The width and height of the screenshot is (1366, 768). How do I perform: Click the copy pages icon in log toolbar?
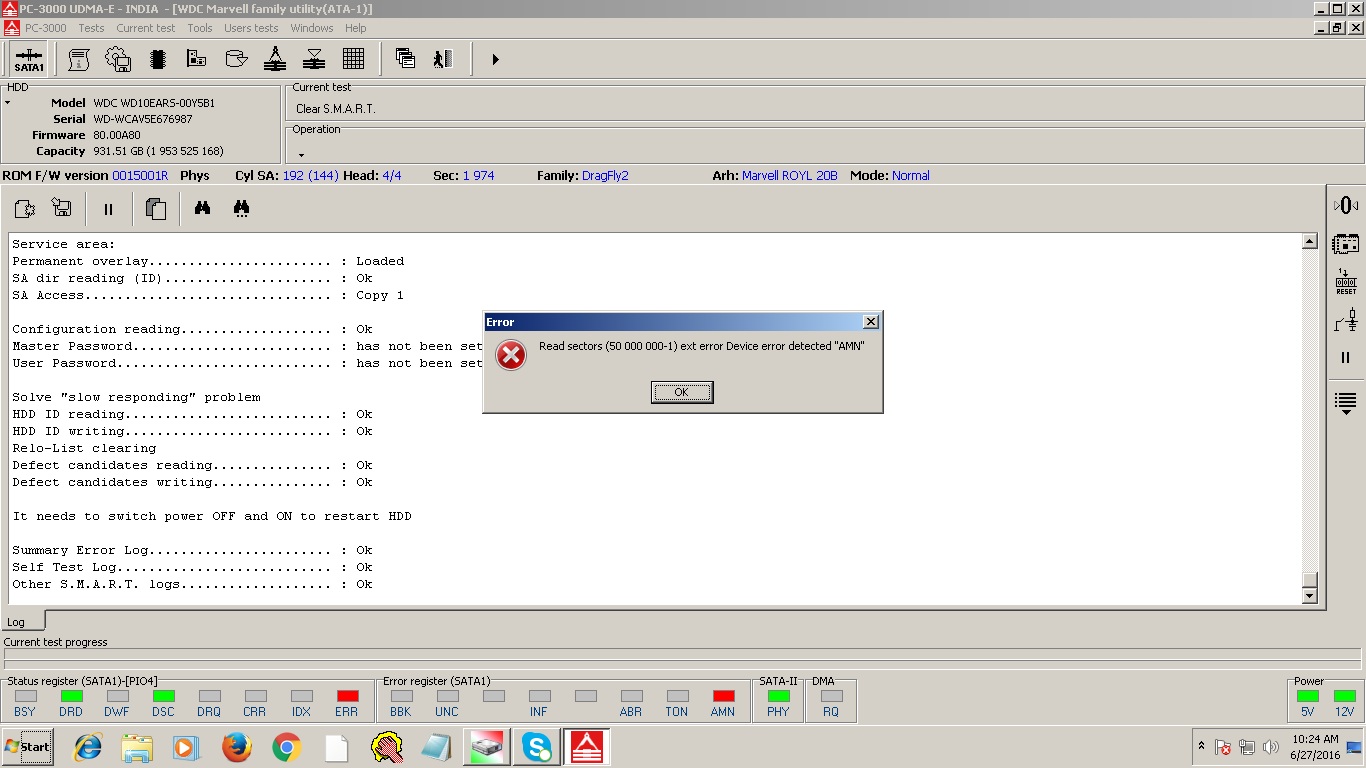pyautogui.click(x=155, y=209)
